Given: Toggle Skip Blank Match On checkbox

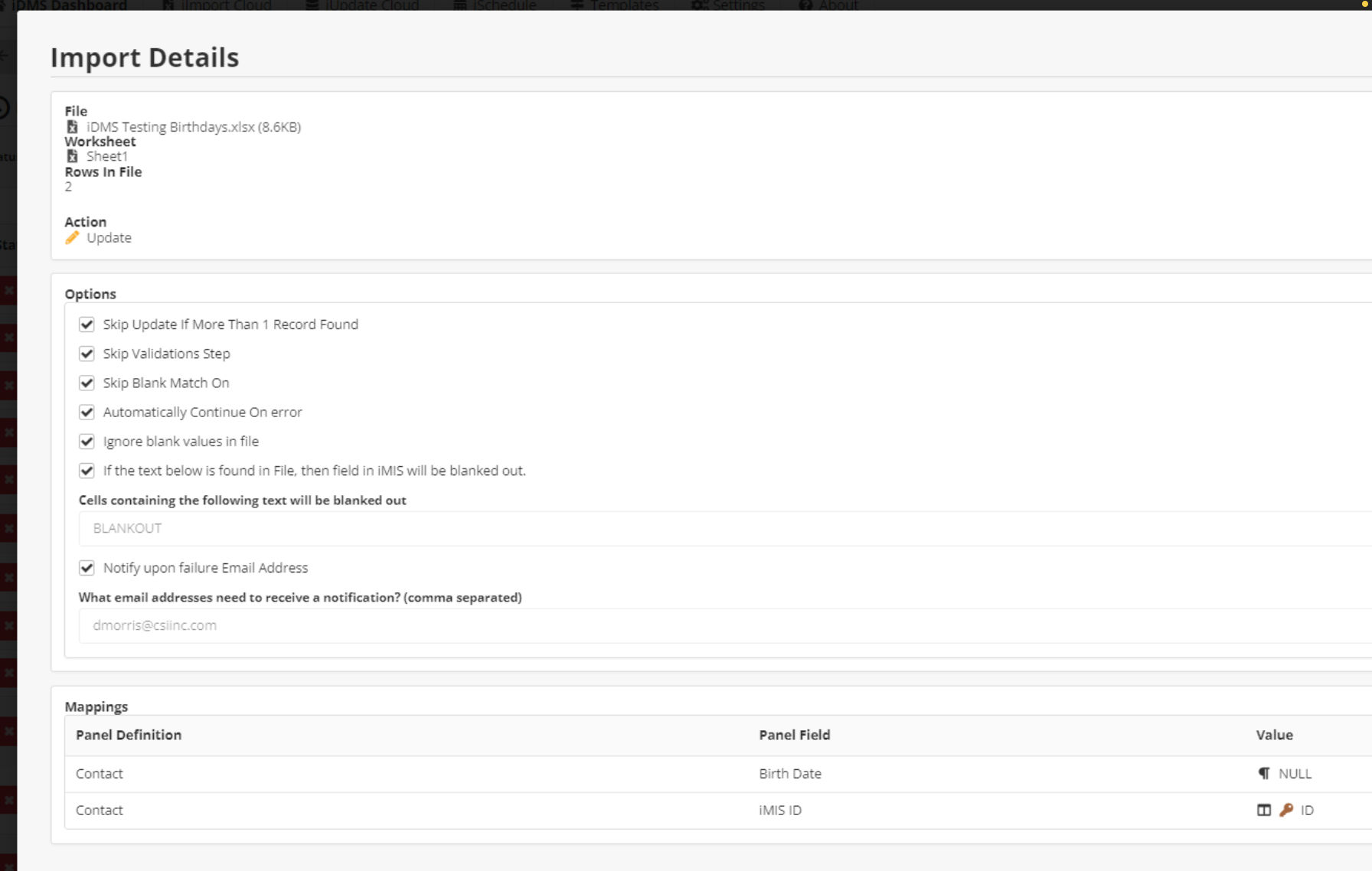Looking at the screenshot, I should [x=87, y=383].
